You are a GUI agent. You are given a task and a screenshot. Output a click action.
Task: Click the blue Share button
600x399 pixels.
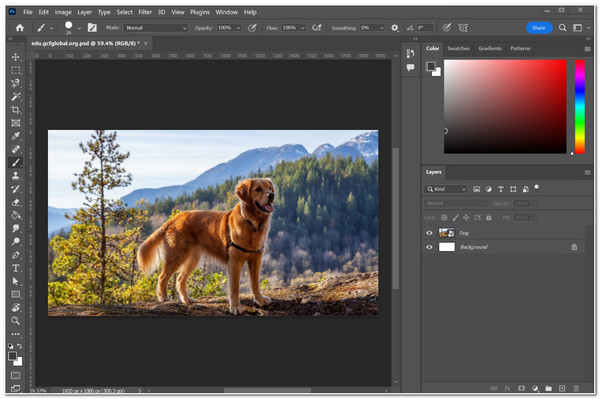[x=539, y=28]
